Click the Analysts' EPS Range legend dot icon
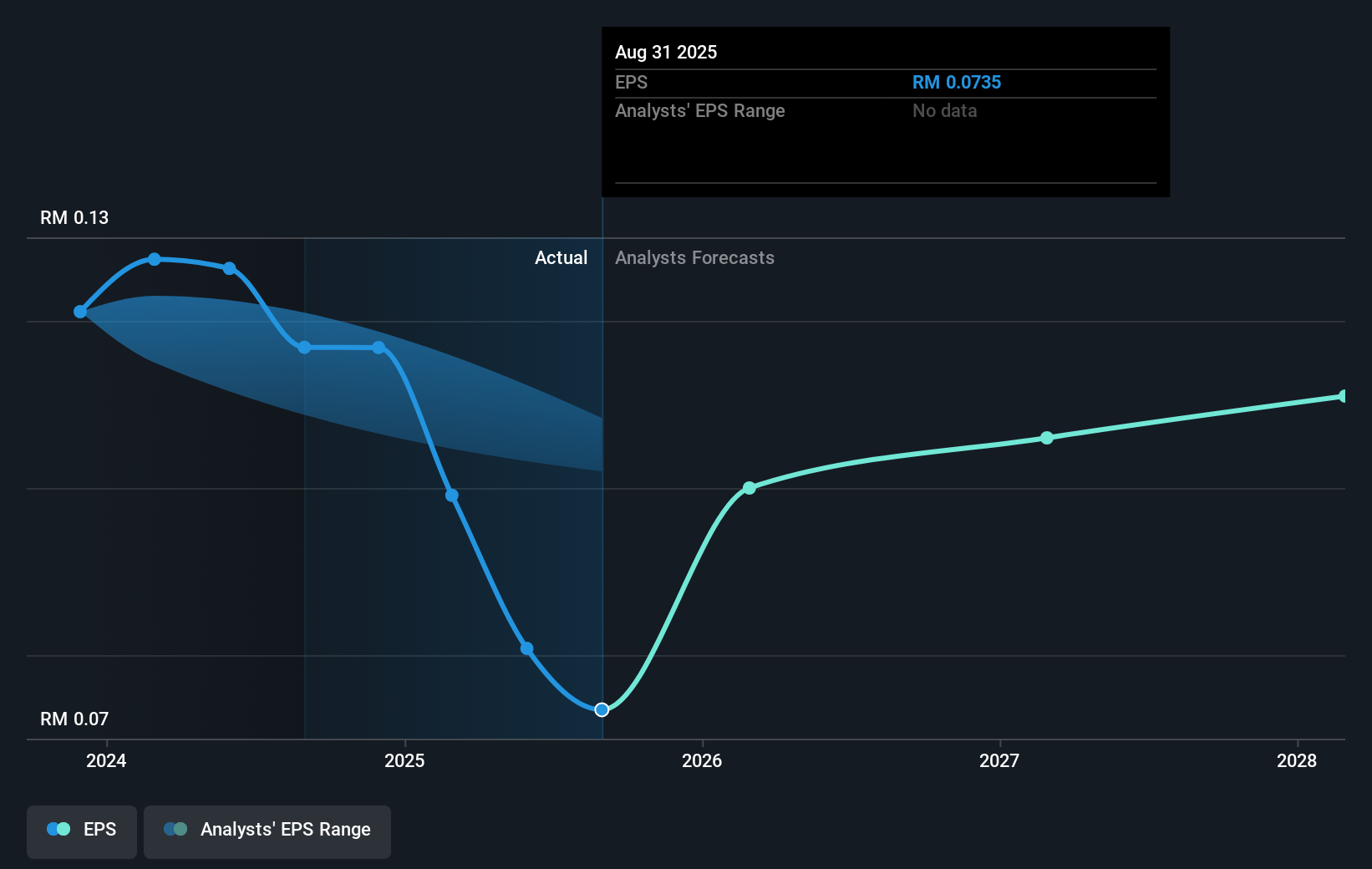This screenshot has width=1372, height=869. coord(175,830)
